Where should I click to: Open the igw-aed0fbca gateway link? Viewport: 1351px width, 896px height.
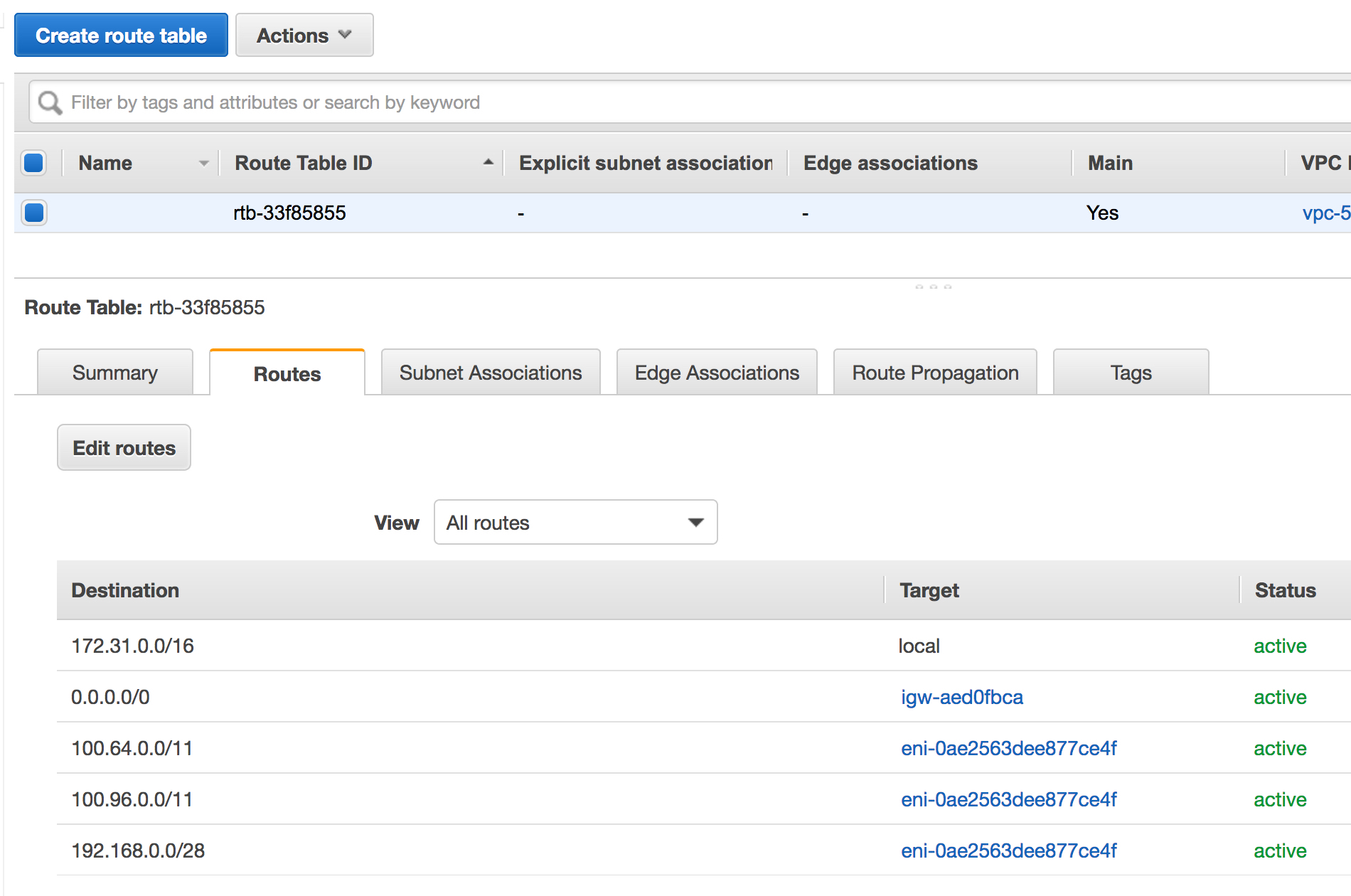(961, 697)
